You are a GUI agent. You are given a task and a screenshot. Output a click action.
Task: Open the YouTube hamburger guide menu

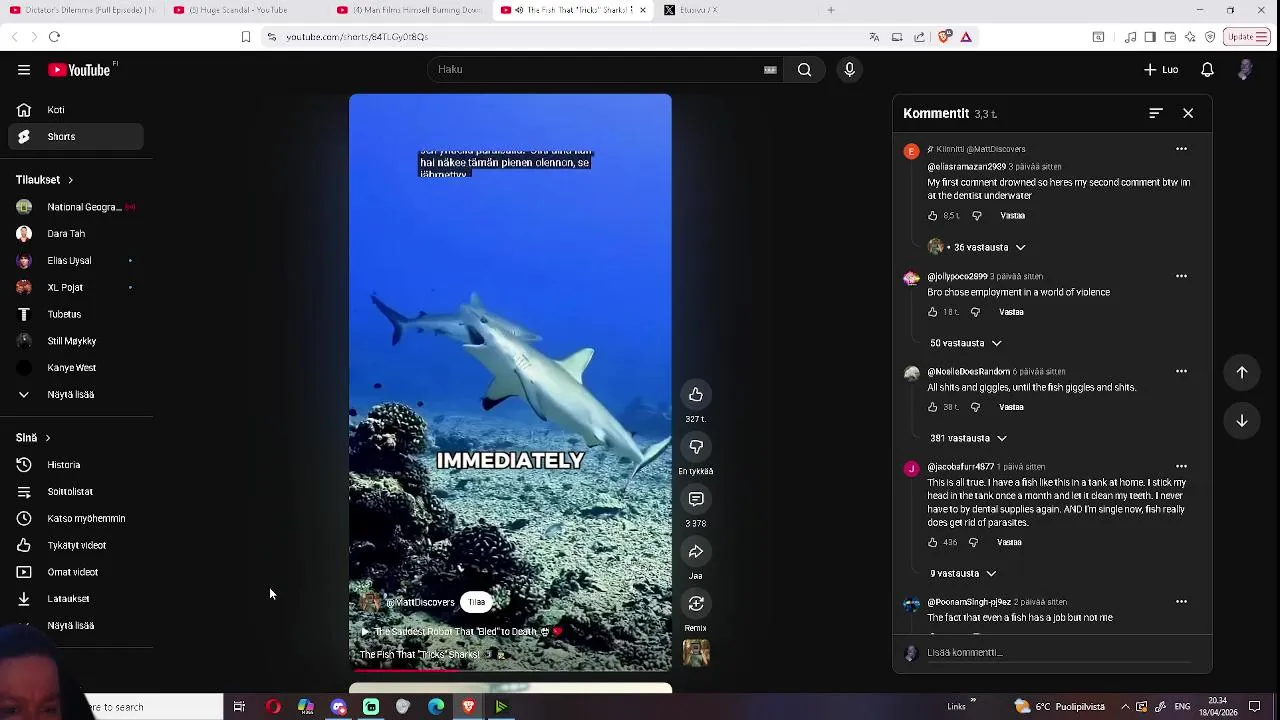pyautogui.click(x=24, y=70)
